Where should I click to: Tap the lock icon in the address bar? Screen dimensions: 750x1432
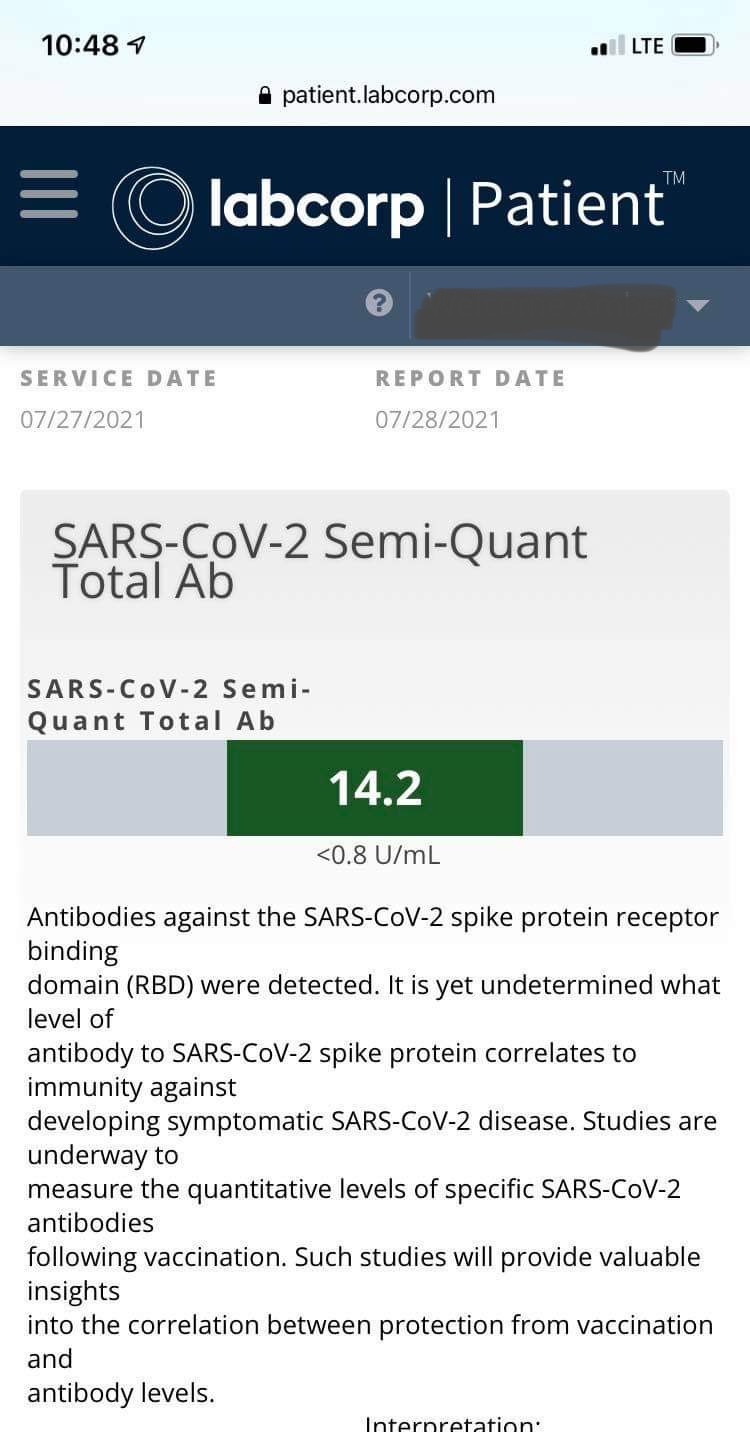pos(265,96)
